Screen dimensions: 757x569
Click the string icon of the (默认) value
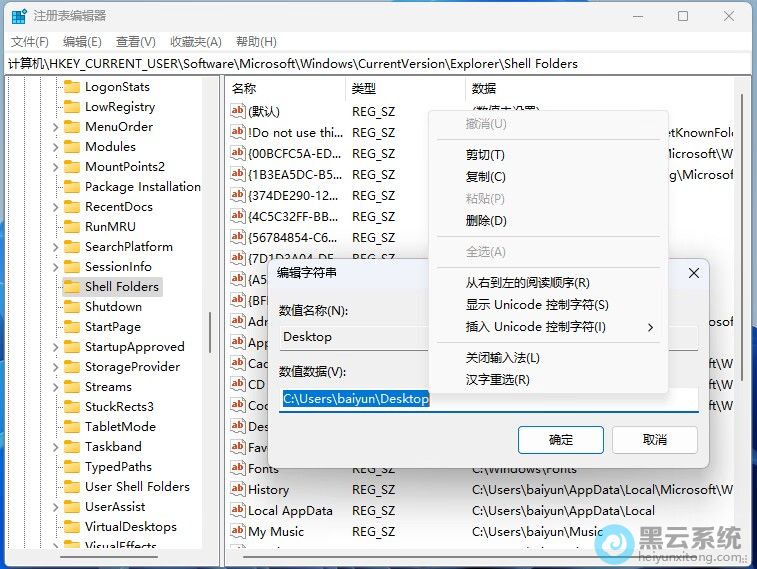238,112
